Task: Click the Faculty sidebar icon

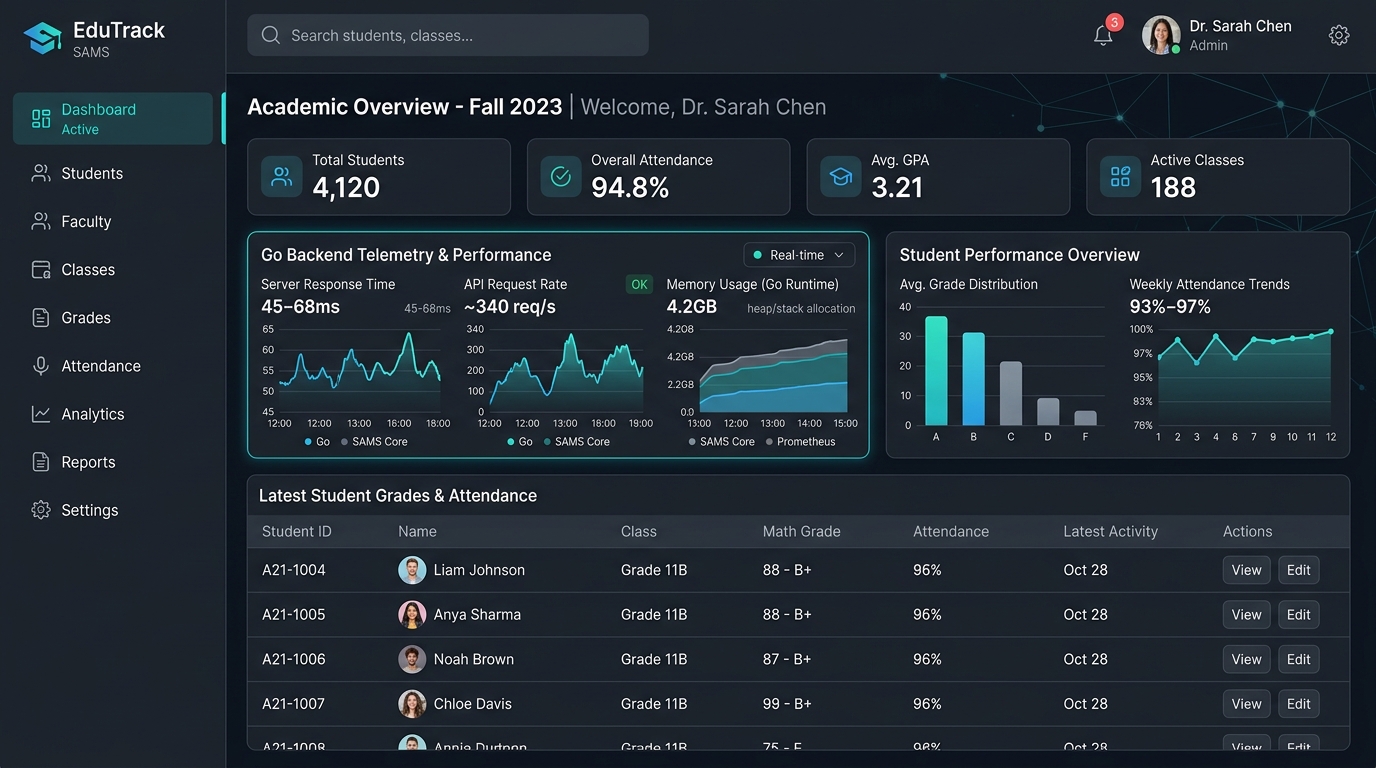Action: 41,221
